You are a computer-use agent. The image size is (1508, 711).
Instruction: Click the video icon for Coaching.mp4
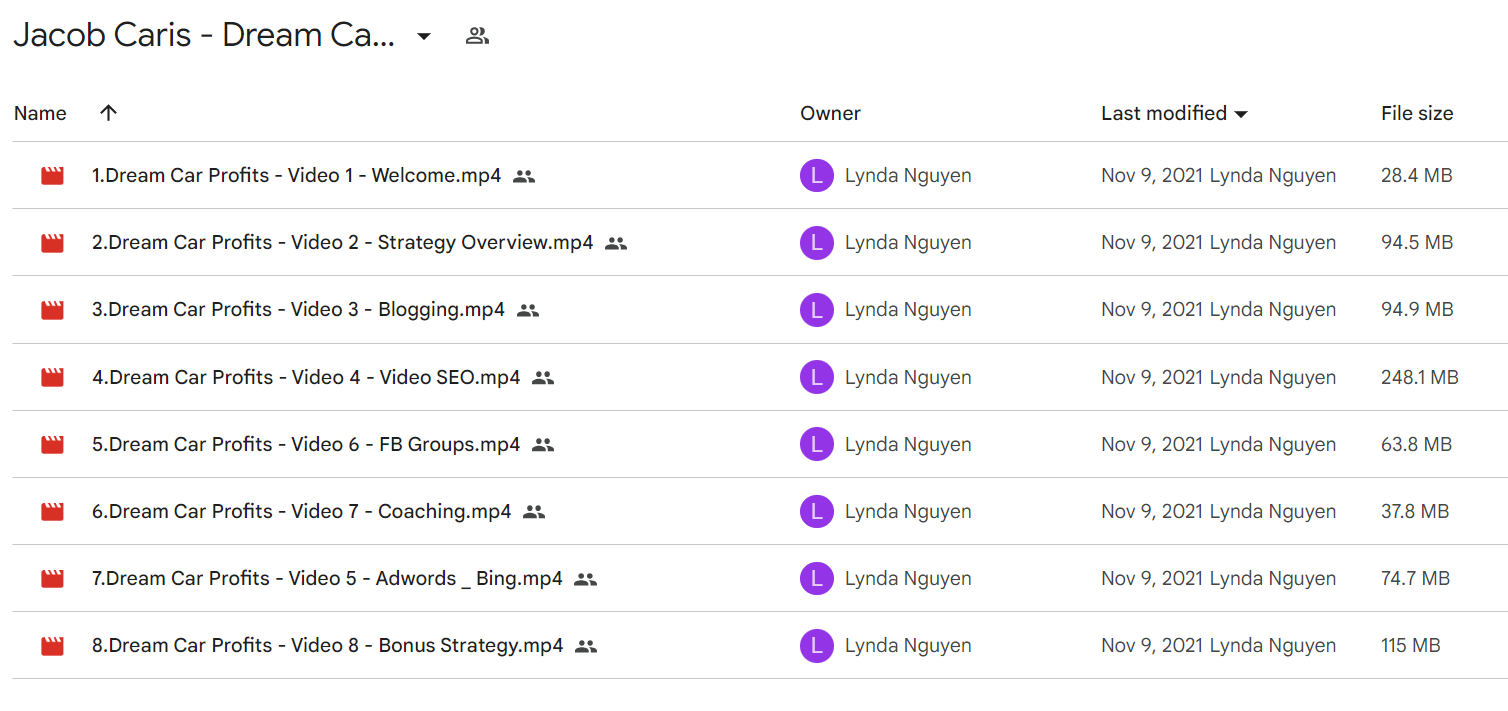click(52, 512)
